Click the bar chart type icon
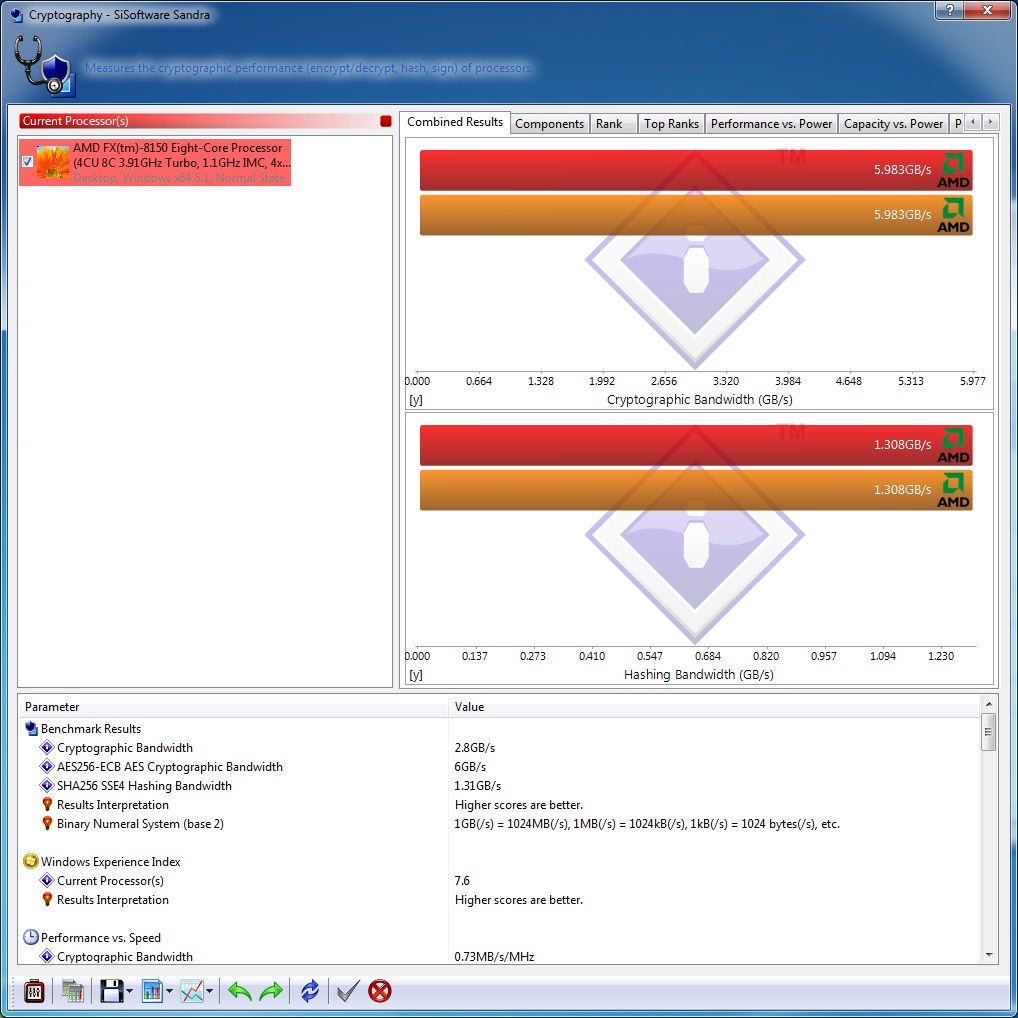The height and width of the screenshot is (1018, 1018). 152,991
